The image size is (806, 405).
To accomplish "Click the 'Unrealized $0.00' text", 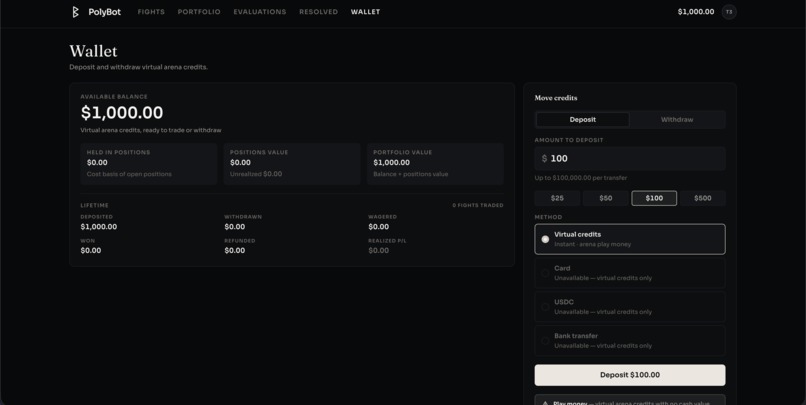I will coord(256,174).
